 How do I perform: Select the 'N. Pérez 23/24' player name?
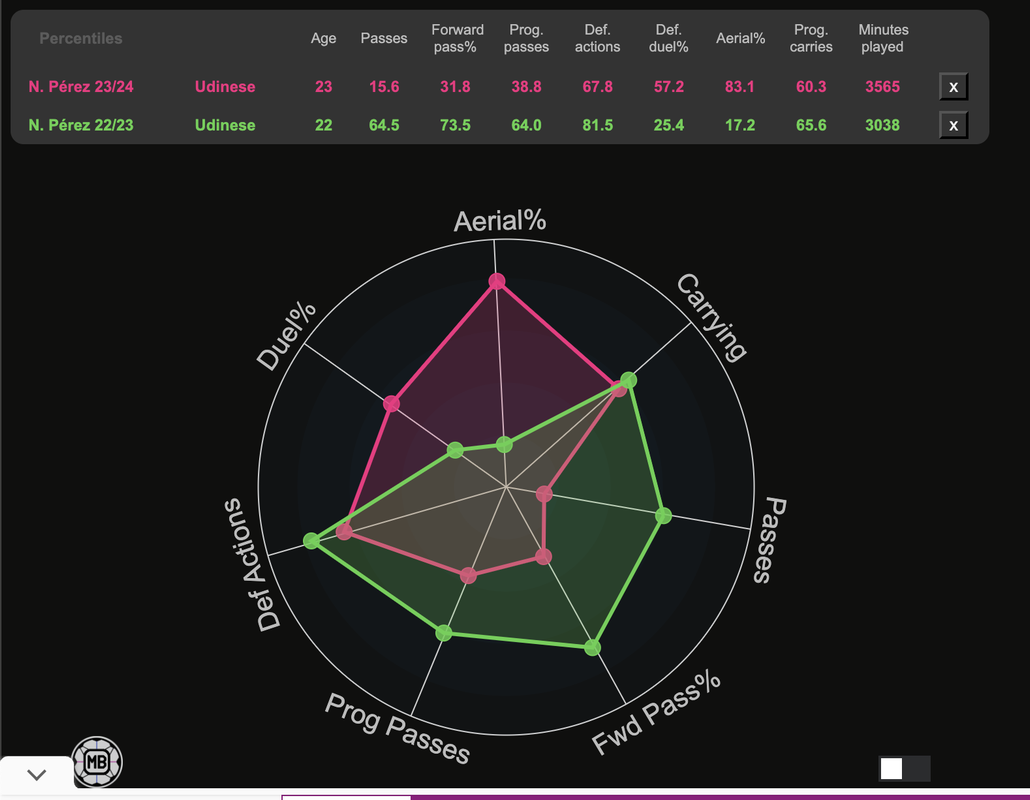[81, 87]
